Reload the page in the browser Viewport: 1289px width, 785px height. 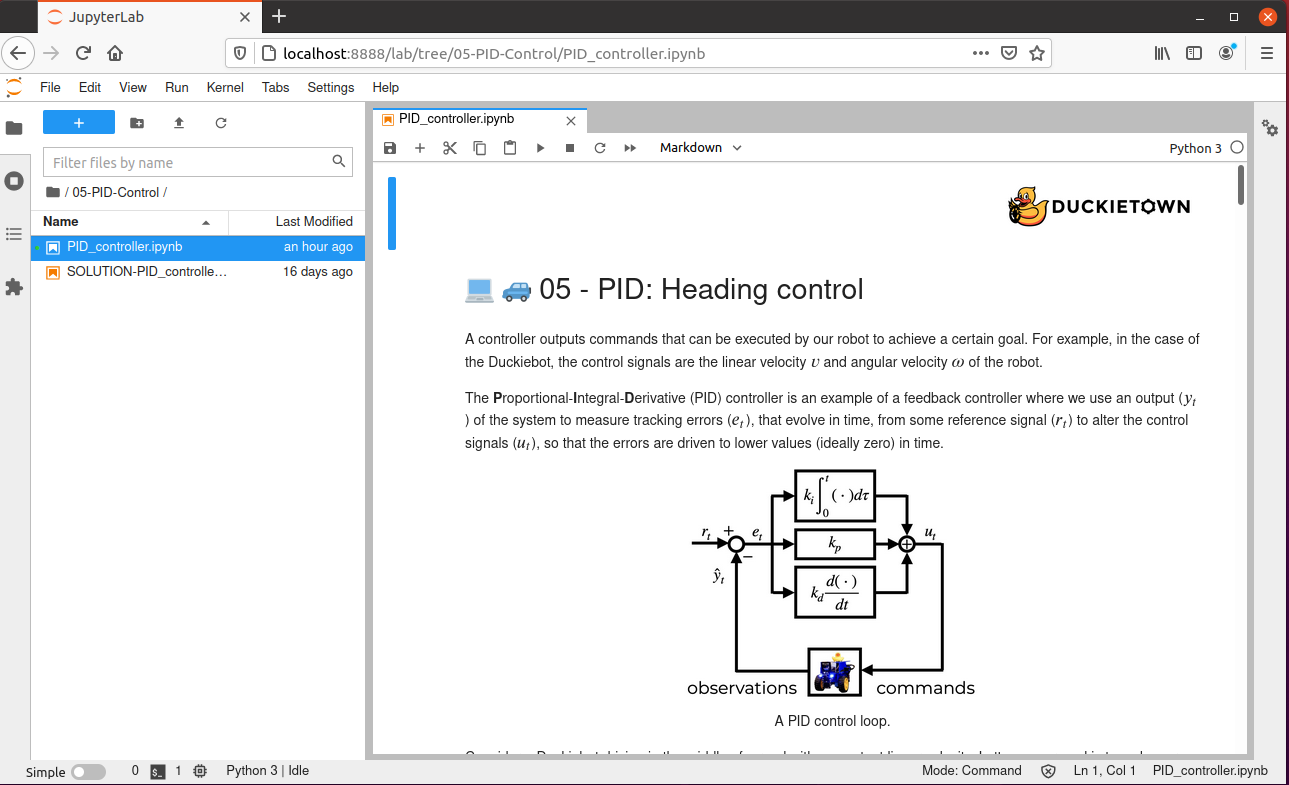(84, 53)
